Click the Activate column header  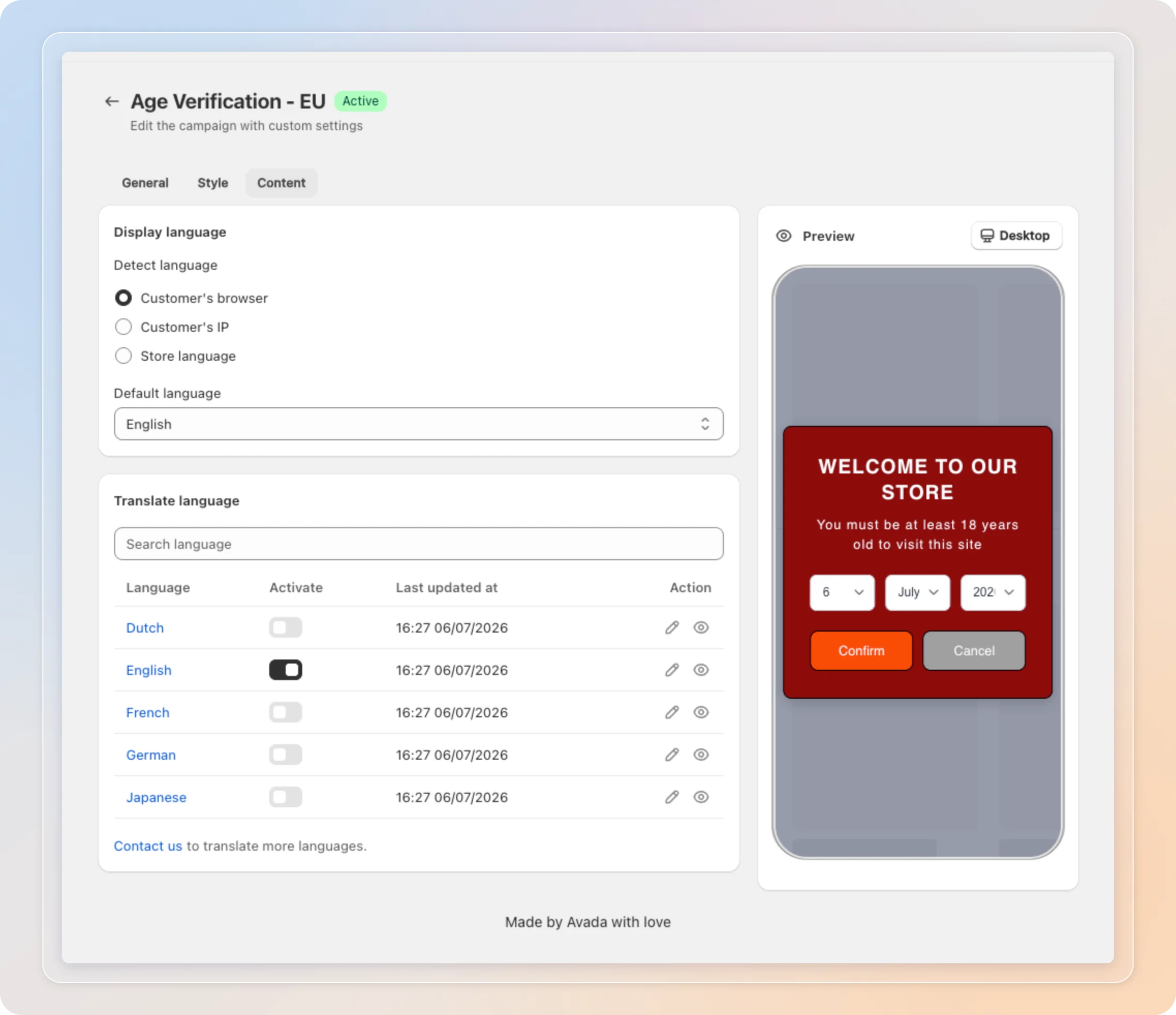[296, 588]
